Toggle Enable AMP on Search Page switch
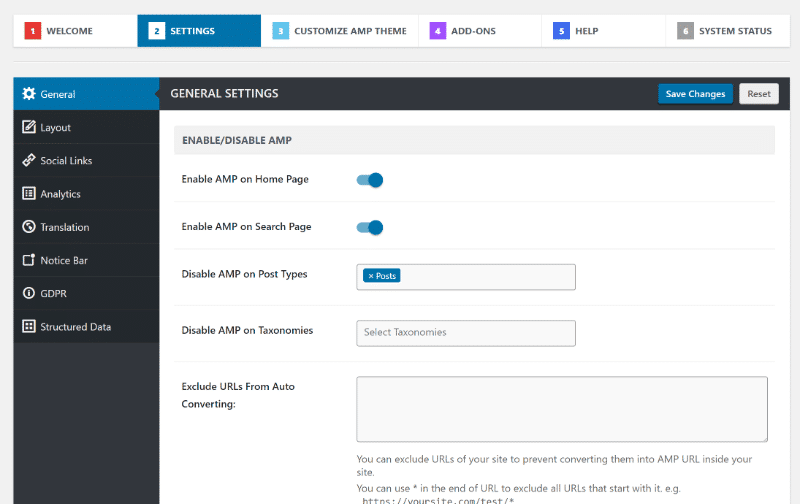This screenshot has height=504, width=800. pos(370,227)
